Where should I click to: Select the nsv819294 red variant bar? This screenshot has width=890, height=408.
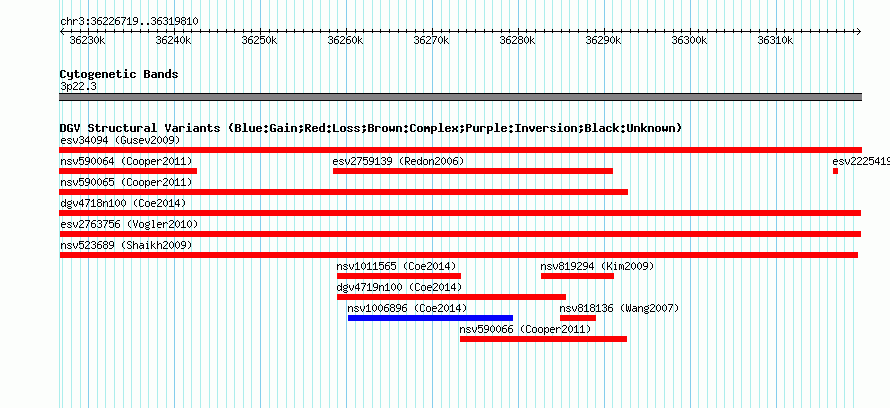click(x=577, y=276)
